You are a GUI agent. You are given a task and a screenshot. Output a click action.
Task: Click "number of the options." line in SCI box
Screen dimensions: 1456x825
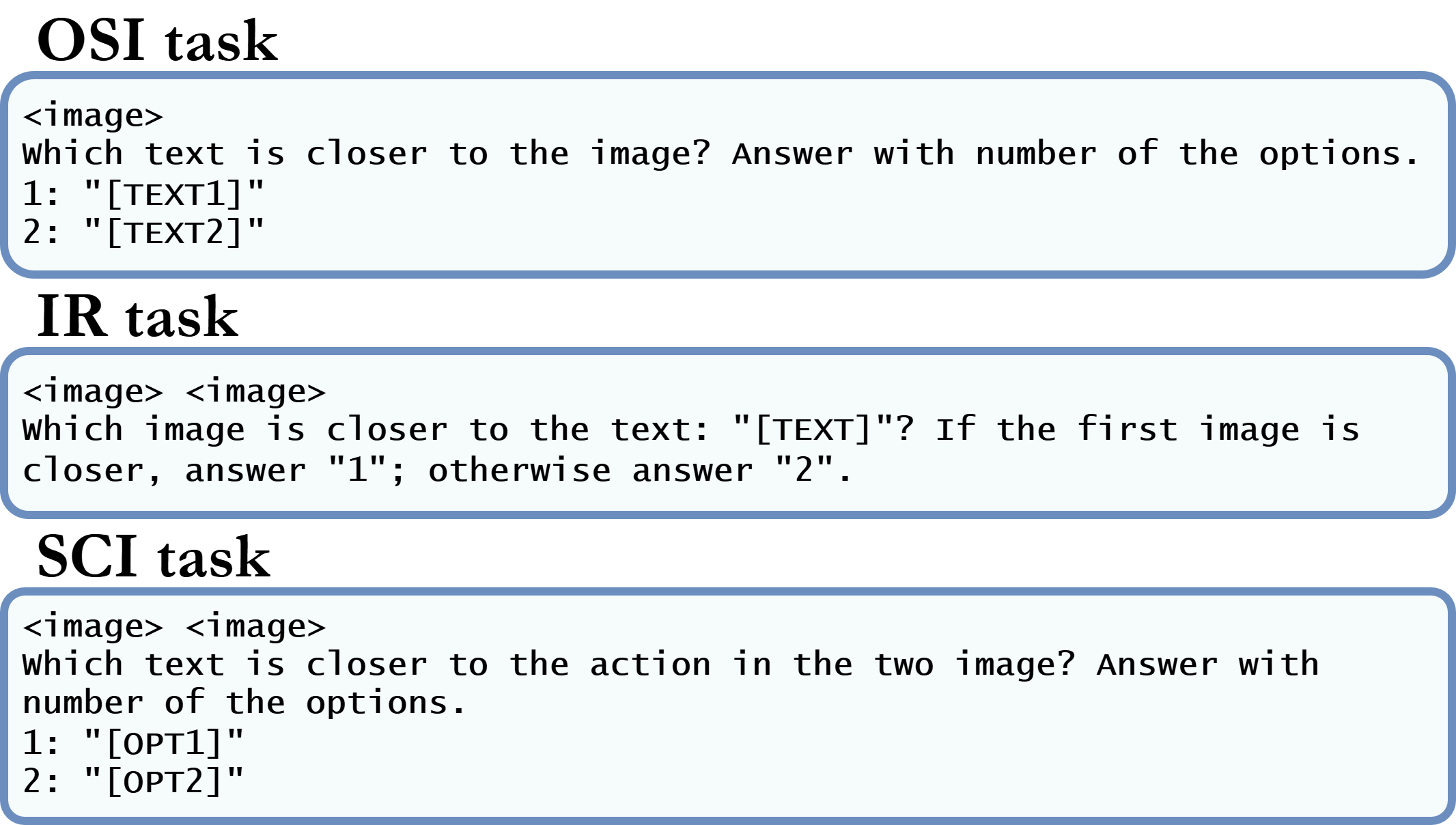click(244, 703)
